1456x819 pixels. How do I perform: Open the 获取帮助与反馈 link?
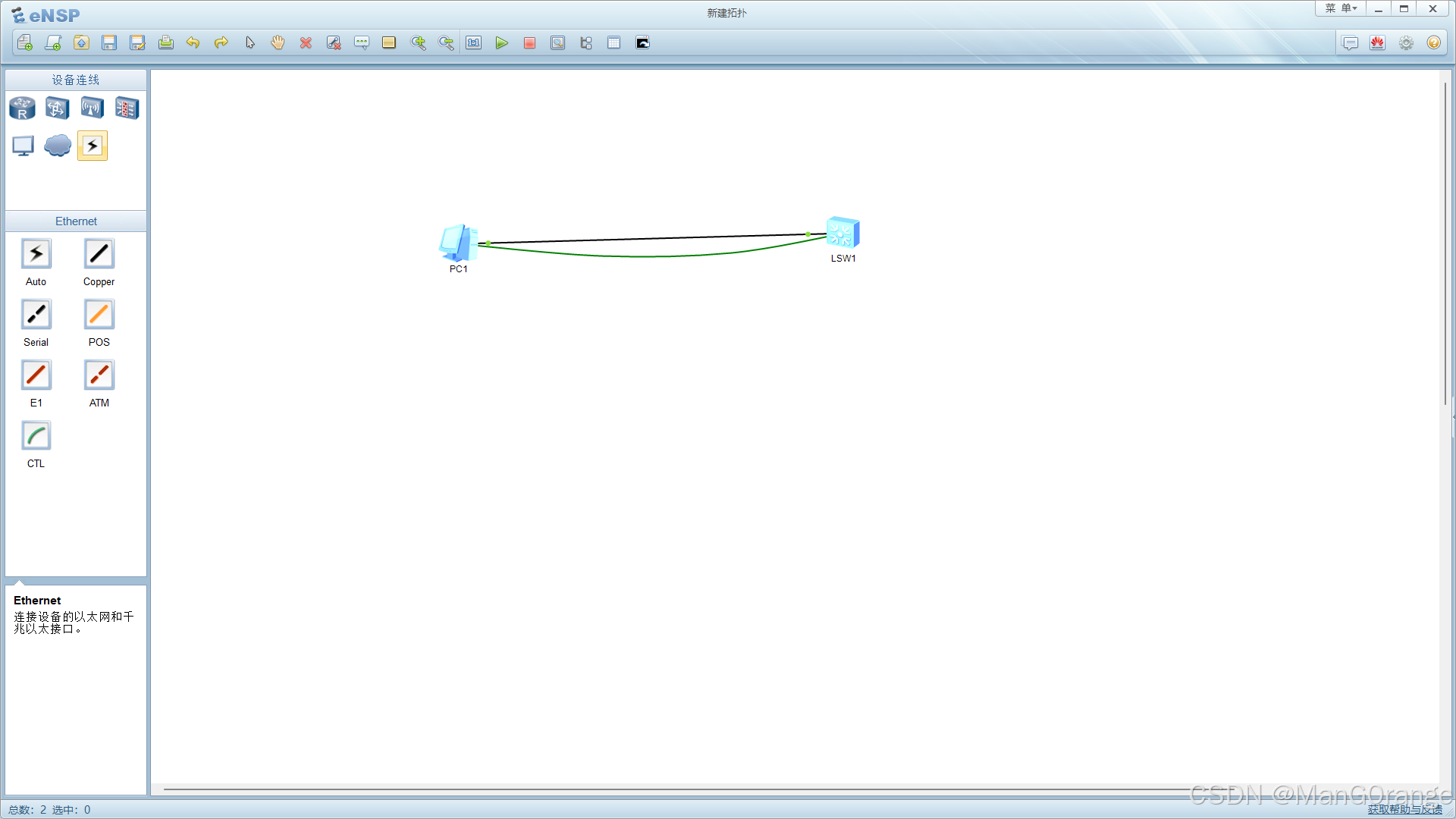pyautogui.click(x=1404, y=809)
